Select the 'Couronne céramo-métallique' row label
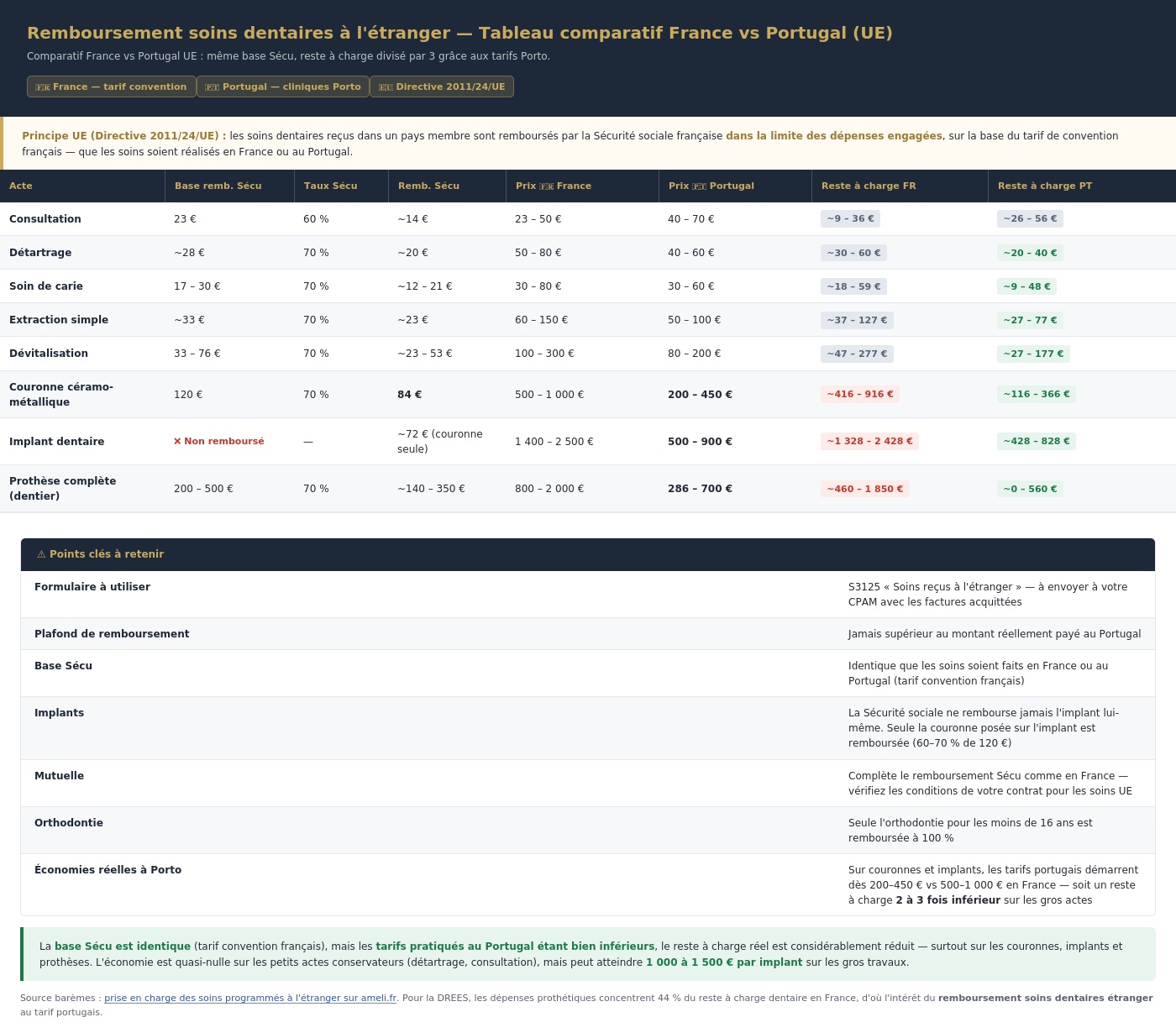 point(61,395)
